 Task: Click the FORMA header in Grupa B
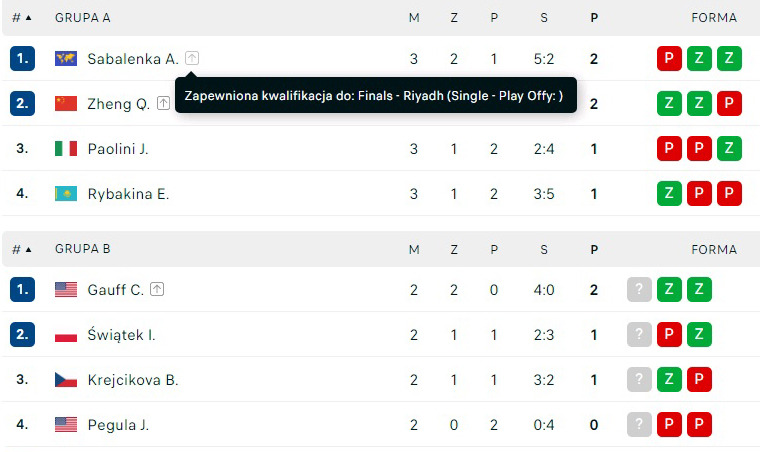coord(714,249)
